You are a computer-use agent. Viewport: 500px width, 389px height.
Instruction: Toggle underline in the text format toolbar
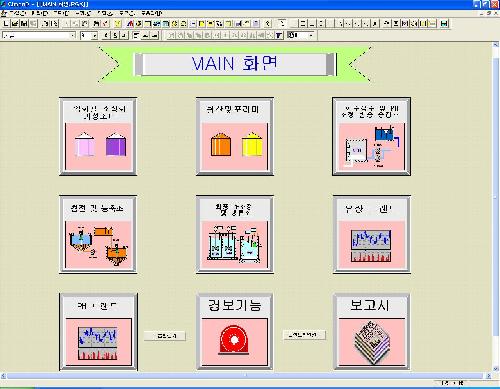click(124, 35)
